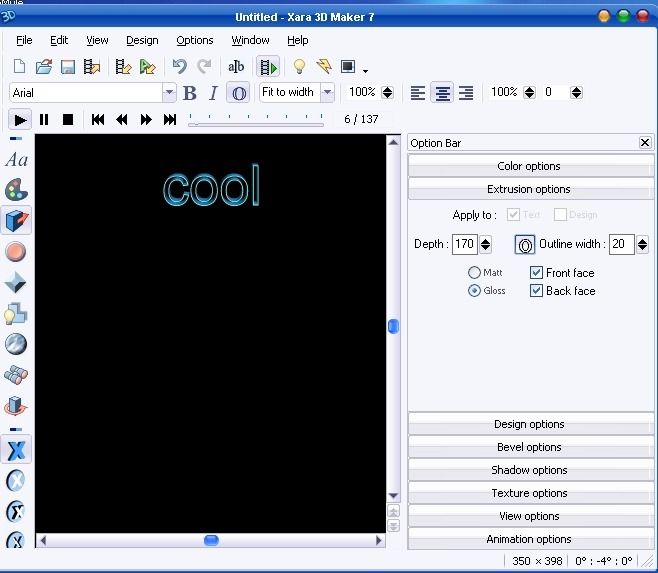Click the Import style icon

pyautogui.click(x=123, y=67)
